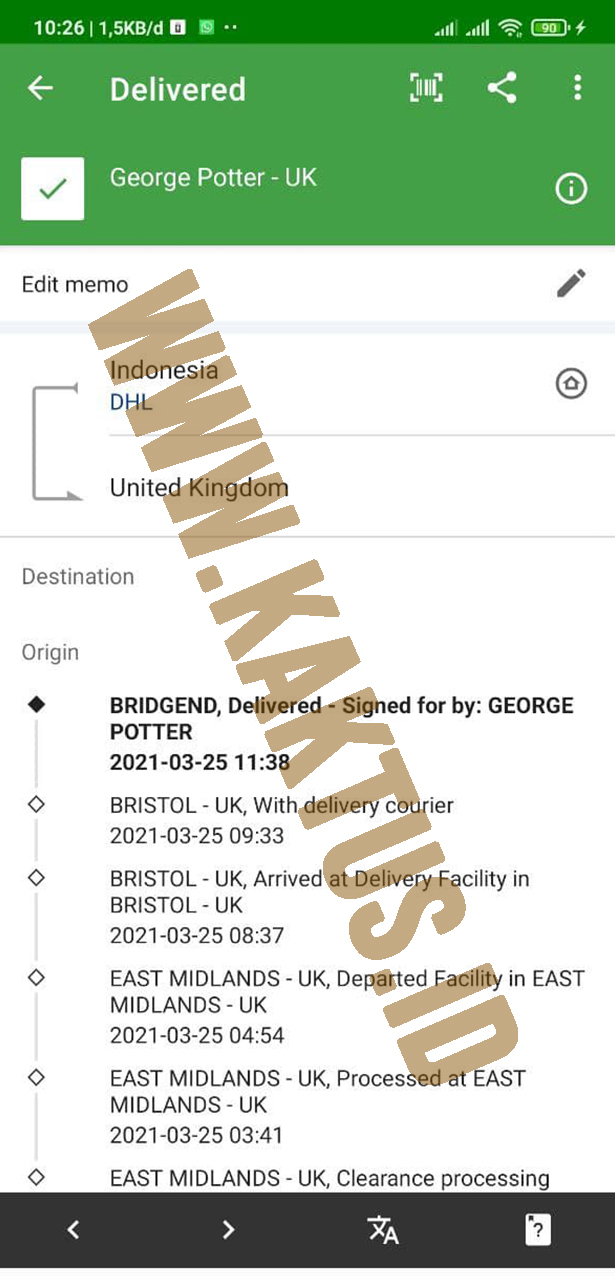Viewport: 615px width, 1280px height.
Task: Toggle the delivered checkmark box
Action: 53,188
